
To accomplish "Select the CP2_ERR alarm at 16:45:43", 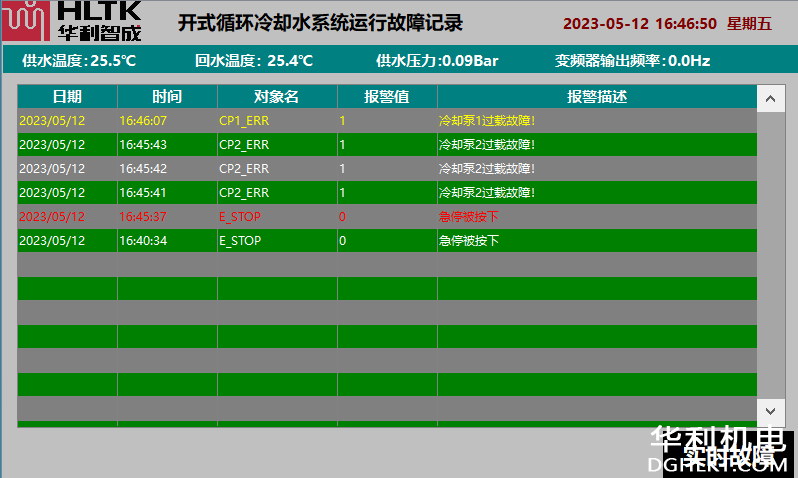I will point(387,145).
